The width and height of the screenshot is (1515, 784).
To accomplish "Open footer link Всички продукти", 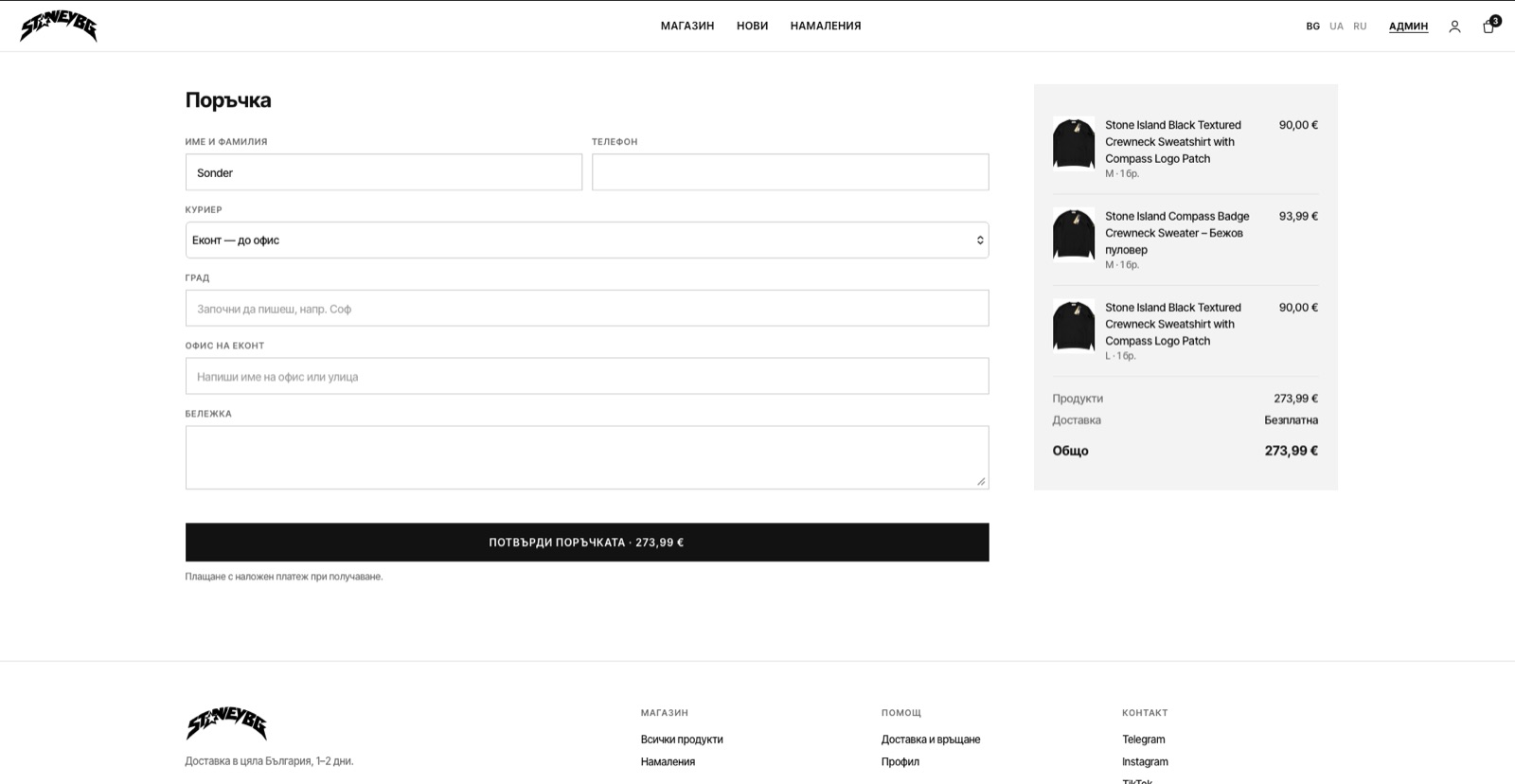I will point(682,739).
